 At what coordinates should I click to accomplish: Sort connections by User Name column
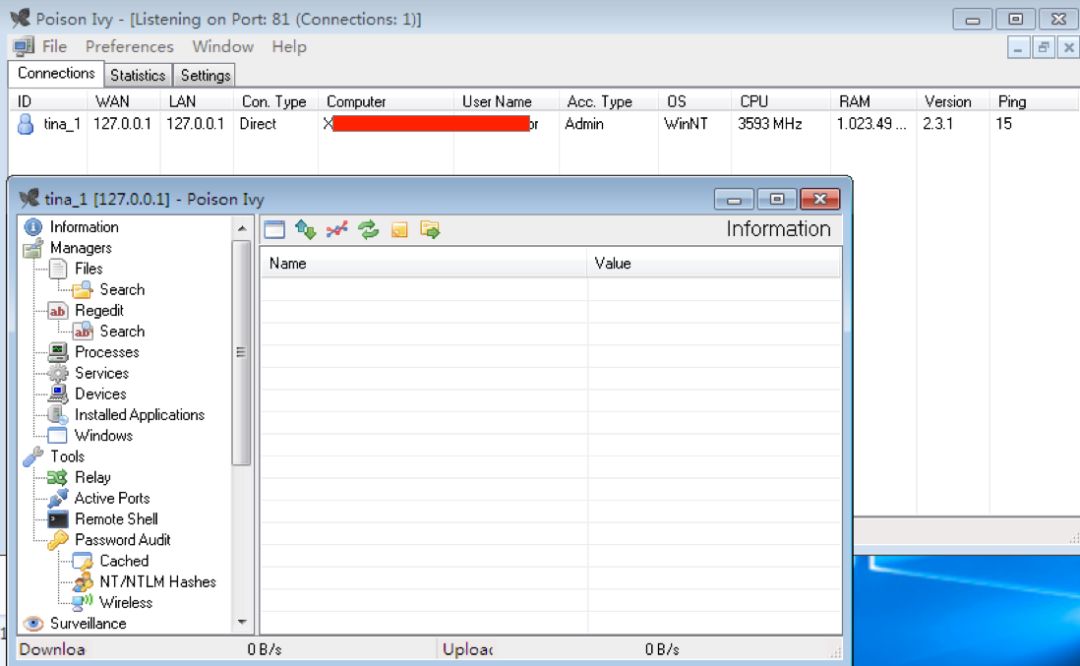[x=506, y=102]
